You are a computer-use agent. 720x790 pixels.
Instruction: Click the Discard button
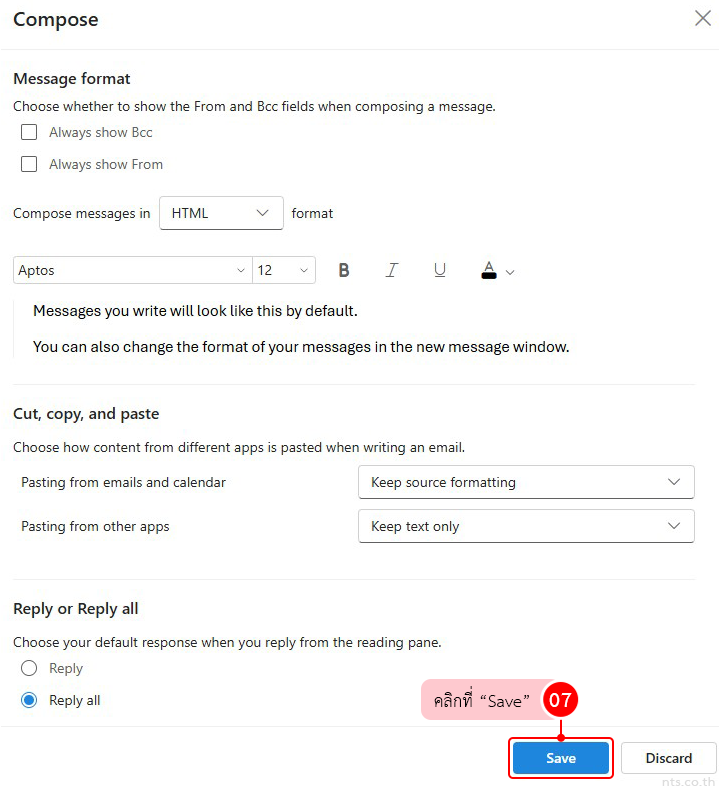(669, 758)
